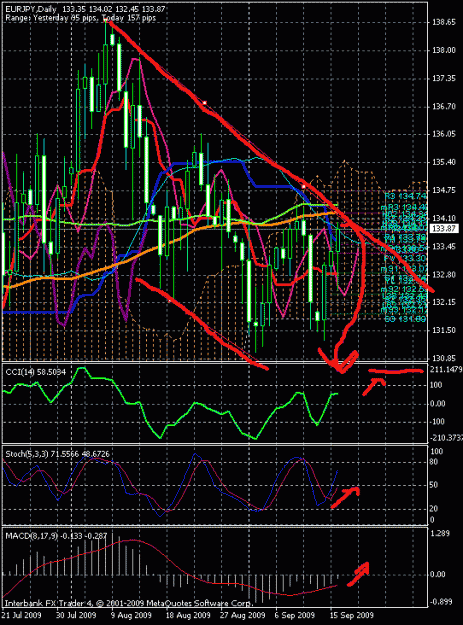Image resolution: width=463 pixels, height=625 pixels.
Task: Select the 134.10 price axis label
Action: [x=443, y=218]
